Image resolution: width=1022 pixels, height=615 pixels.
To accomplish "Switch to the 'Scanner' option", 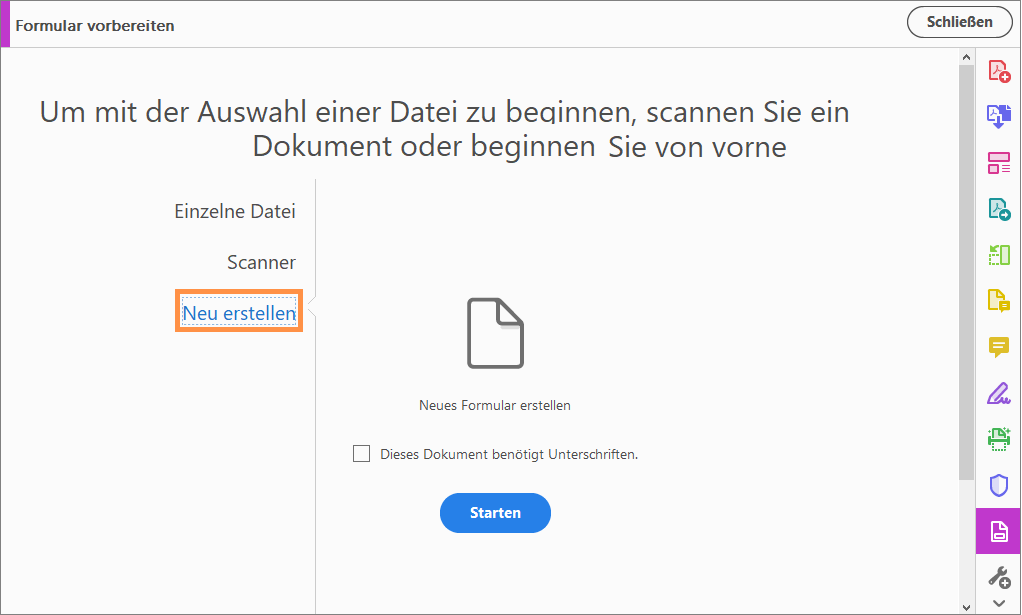I will click(261, 262).
